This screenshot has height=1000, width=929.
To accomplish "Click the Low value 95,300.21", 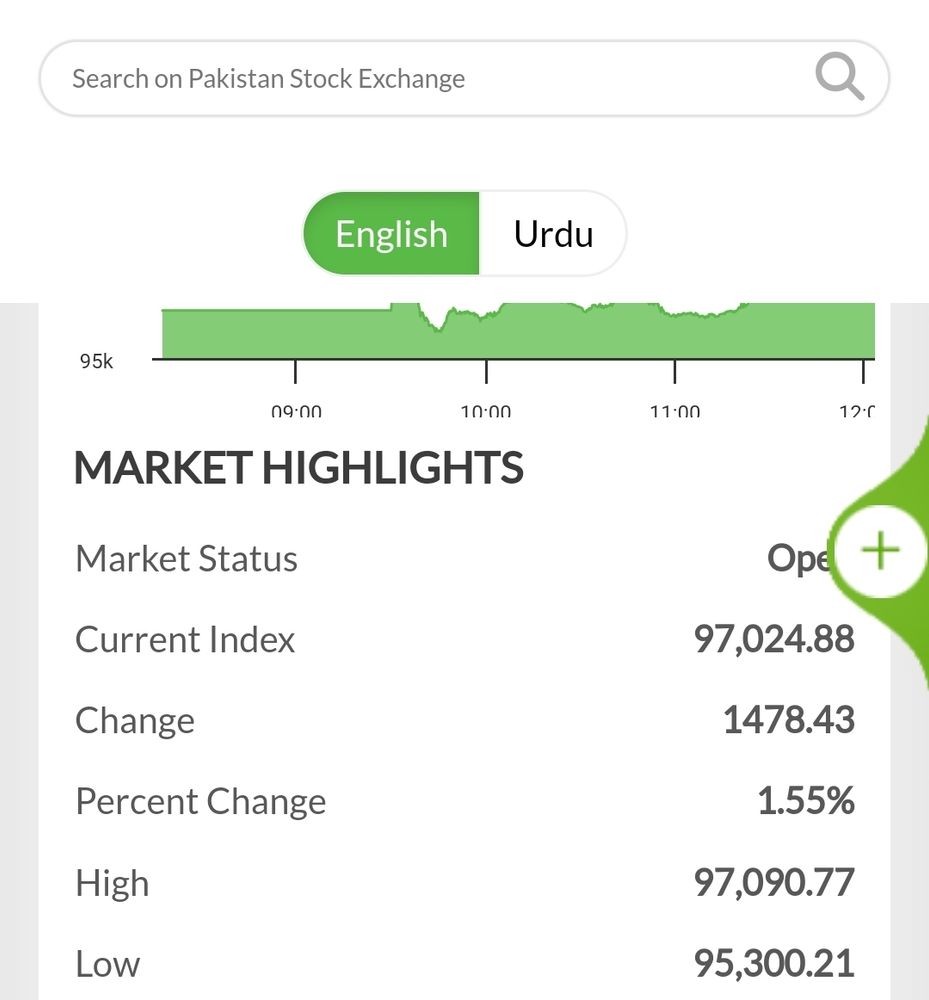I will click(773, 964).
